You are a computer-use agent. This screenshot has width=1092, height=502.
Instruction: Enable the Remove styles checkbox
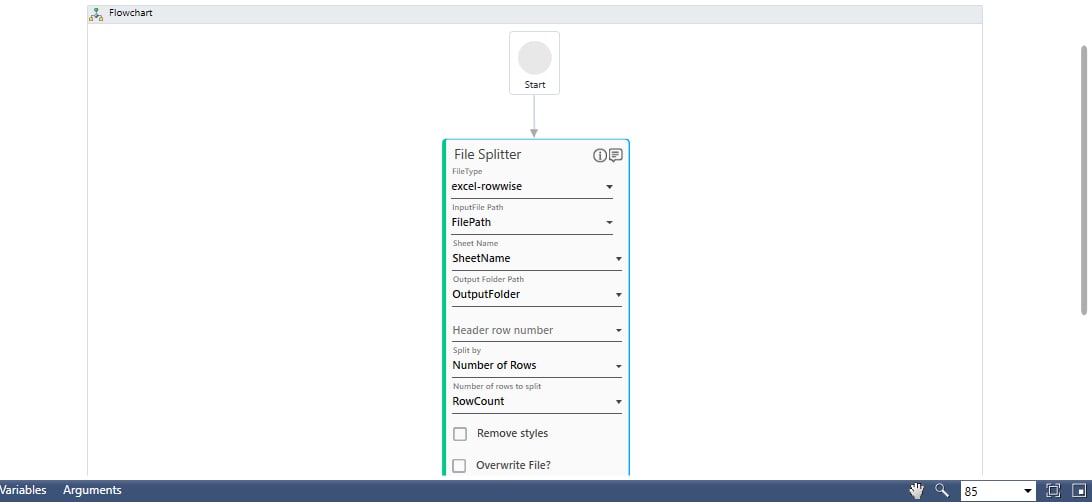point(460,434)
